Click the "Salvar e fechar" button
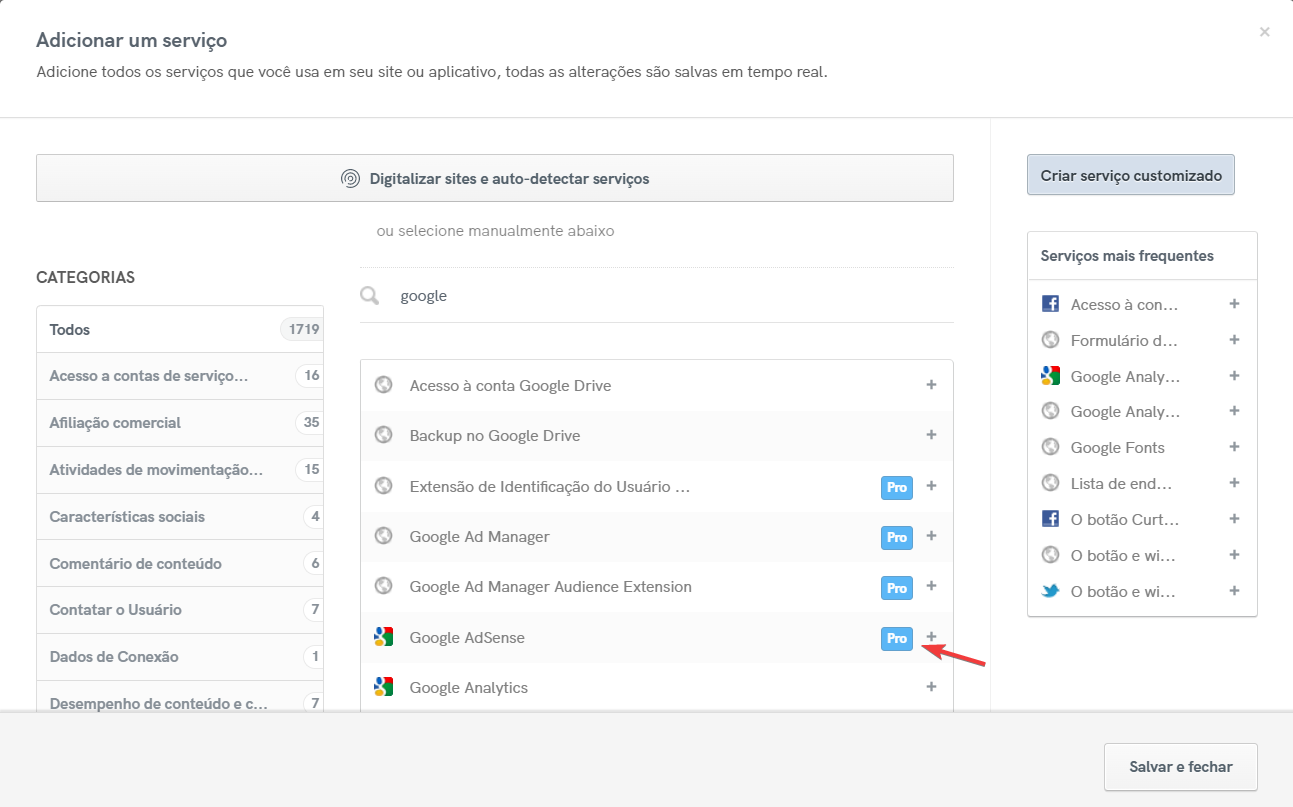The image size is (1293, 807). (x=1180, y=766)
